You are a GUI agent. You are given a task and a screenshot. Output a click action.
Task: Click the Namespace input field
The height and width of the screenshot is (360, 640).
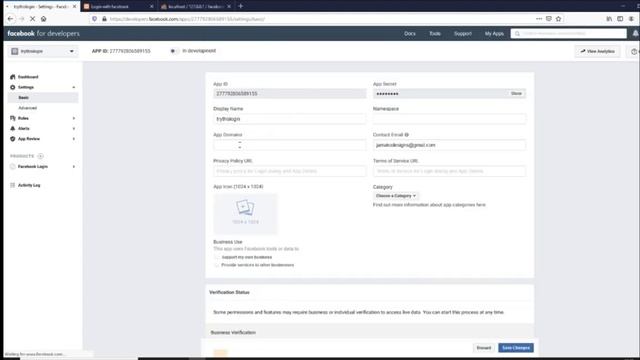tap(449, 119)
